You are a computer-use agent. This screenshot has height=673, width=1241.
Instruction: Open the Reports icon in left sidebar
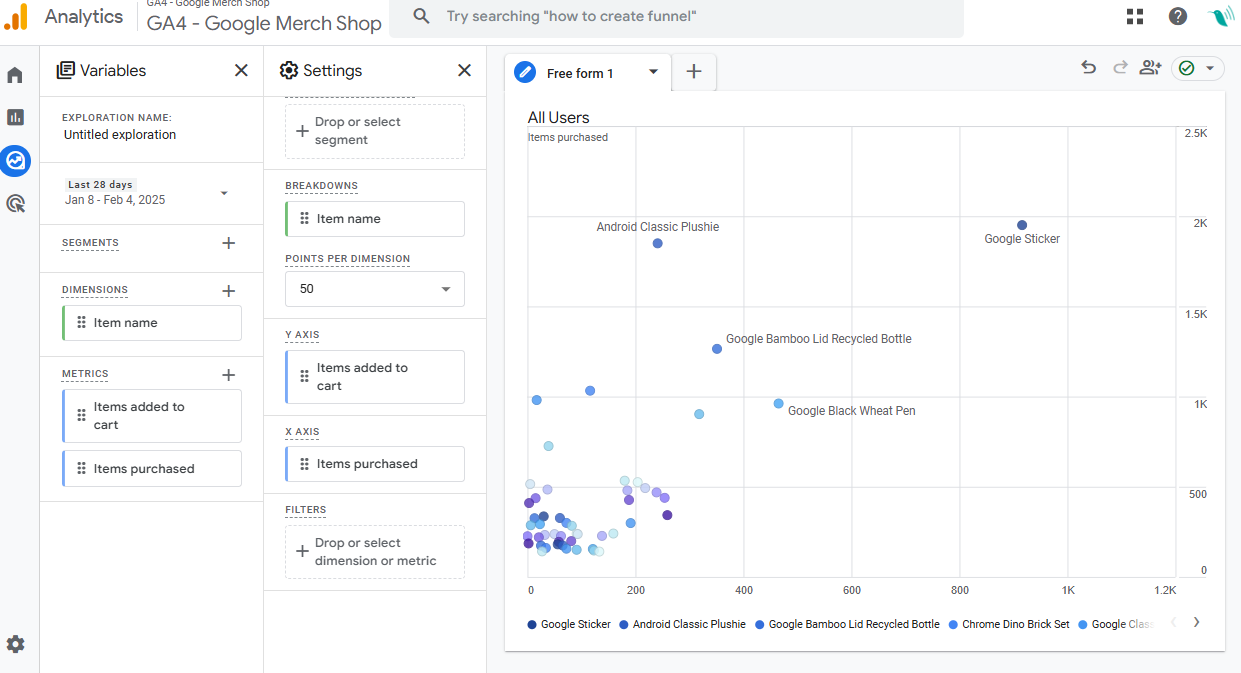(15, 117)
